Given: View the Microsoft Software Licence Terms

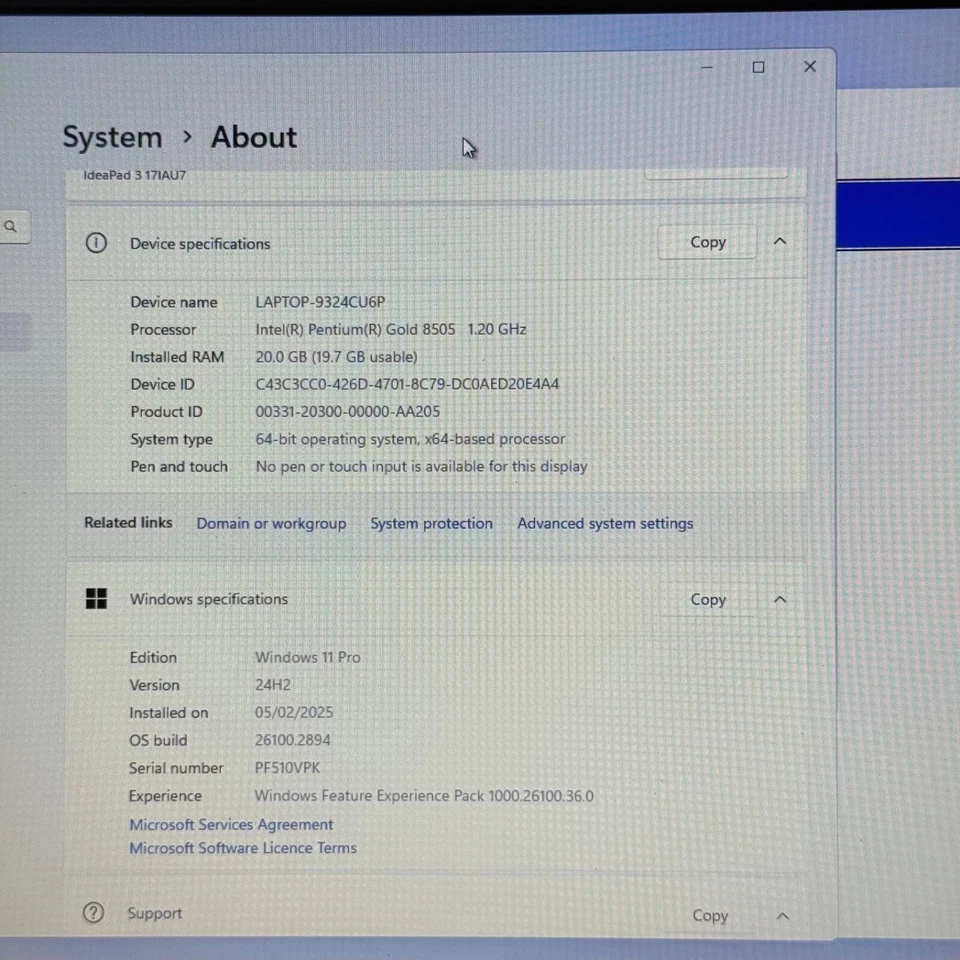Looking at the screenshot, I should [x=243, y=847].
